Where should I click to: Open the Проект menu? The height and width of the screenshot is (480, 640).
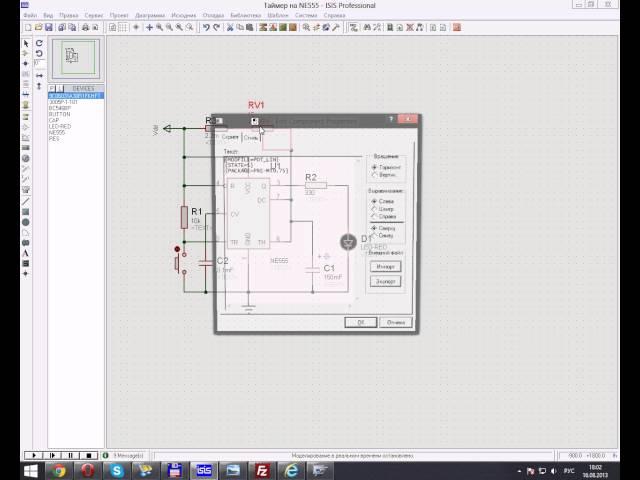pos(119,15)
